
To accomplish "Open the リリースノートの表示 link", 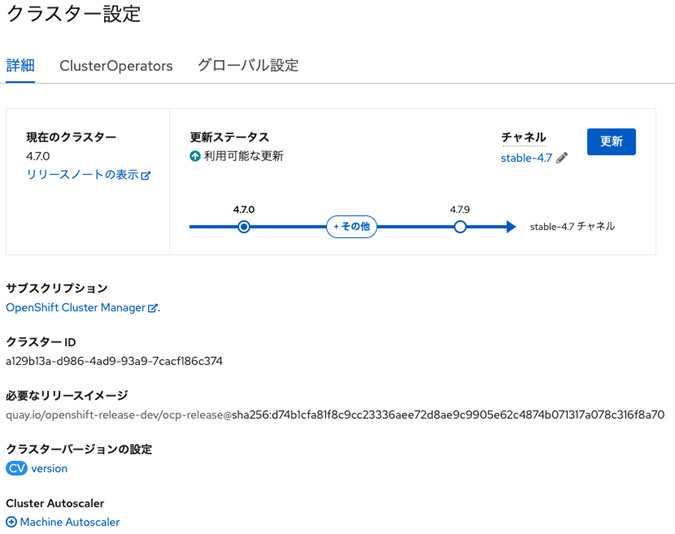I will pos(82,175).
